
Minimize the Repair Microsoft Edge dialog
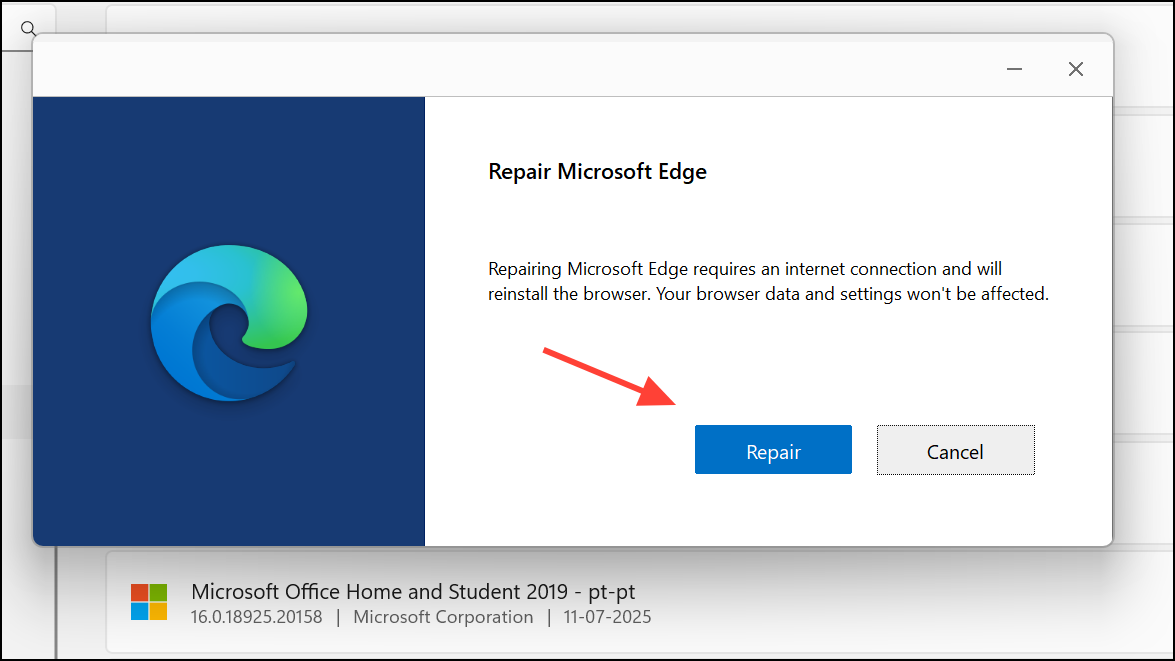click(x=1014, y=69)
